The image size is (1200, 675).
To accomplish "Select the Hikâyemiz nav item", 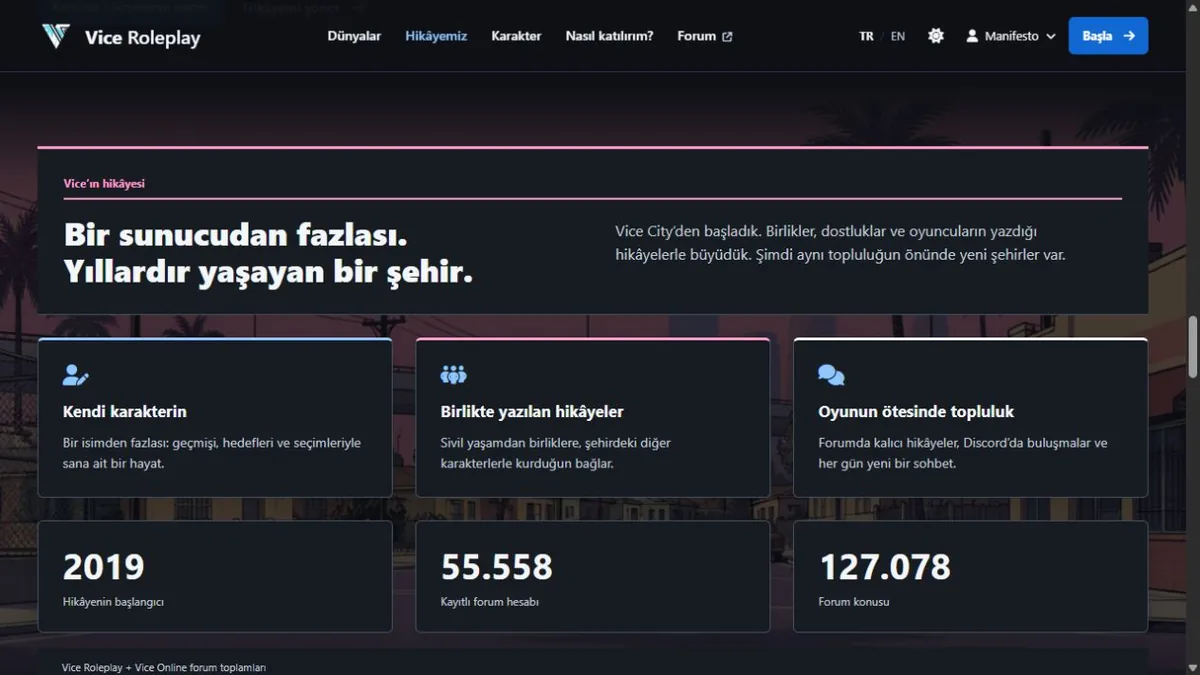I will (436, 36).
